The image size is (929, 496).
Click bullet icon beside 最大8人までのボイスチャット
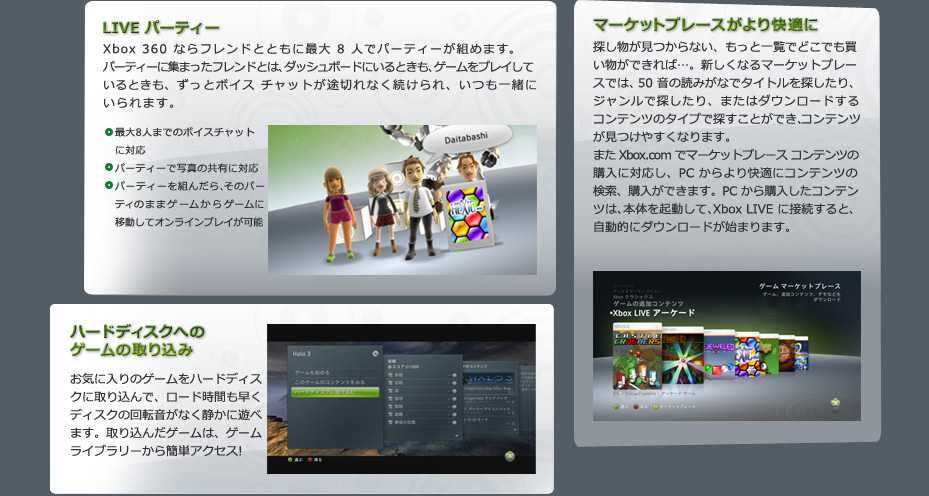[109, 132]
